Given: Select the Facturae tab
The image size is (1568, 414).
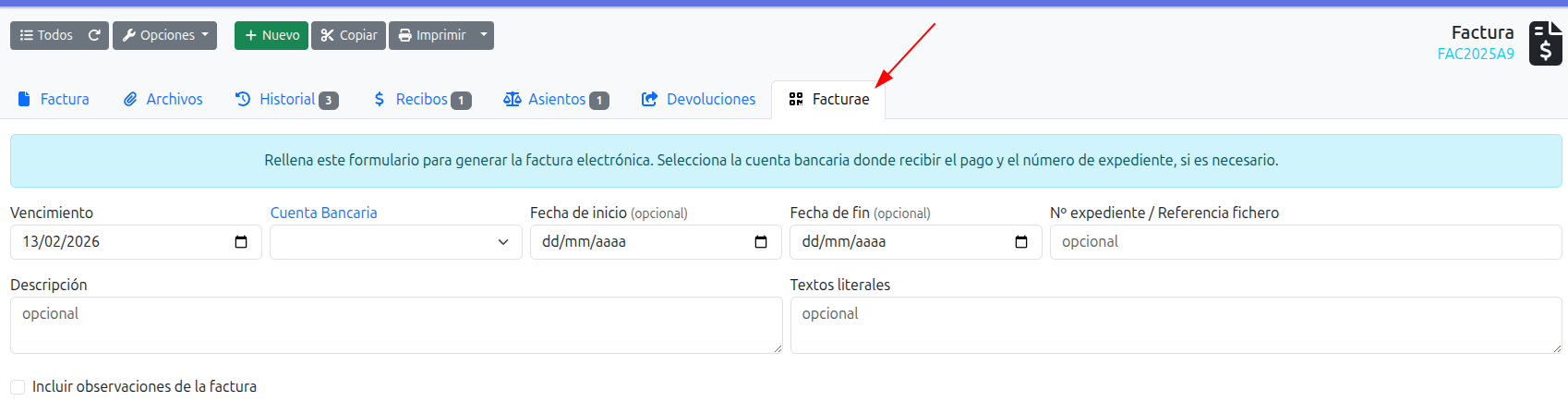Looking at the screenshot, I should [828, 99].
